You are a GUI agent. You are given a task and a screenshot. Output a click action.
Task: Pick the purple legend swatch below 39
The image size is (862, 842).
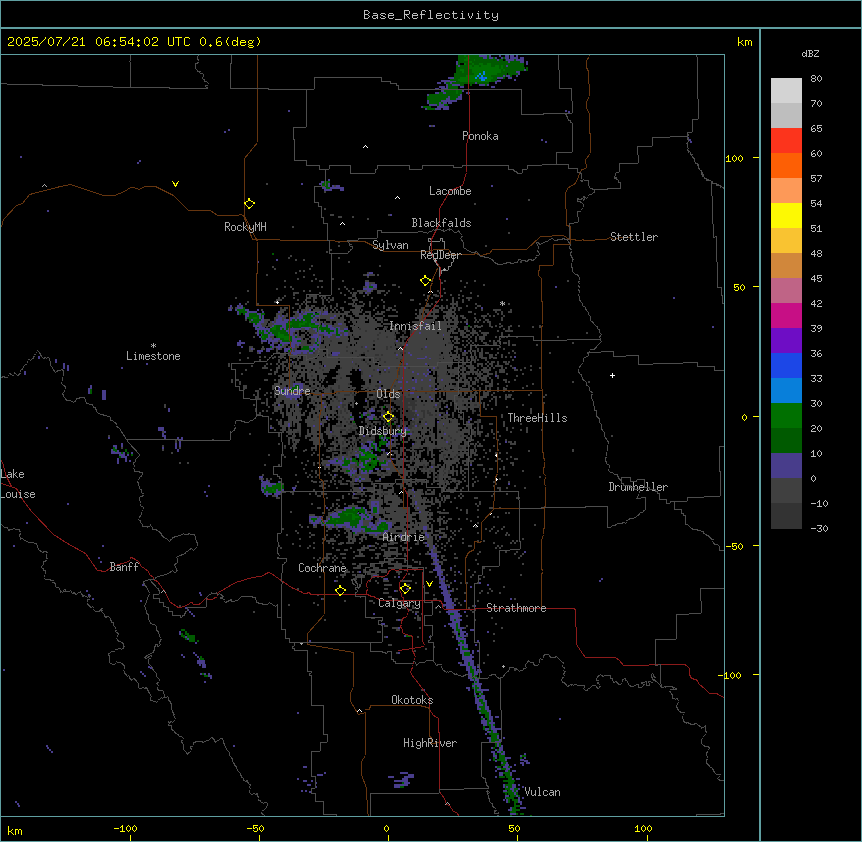point(786,341)
